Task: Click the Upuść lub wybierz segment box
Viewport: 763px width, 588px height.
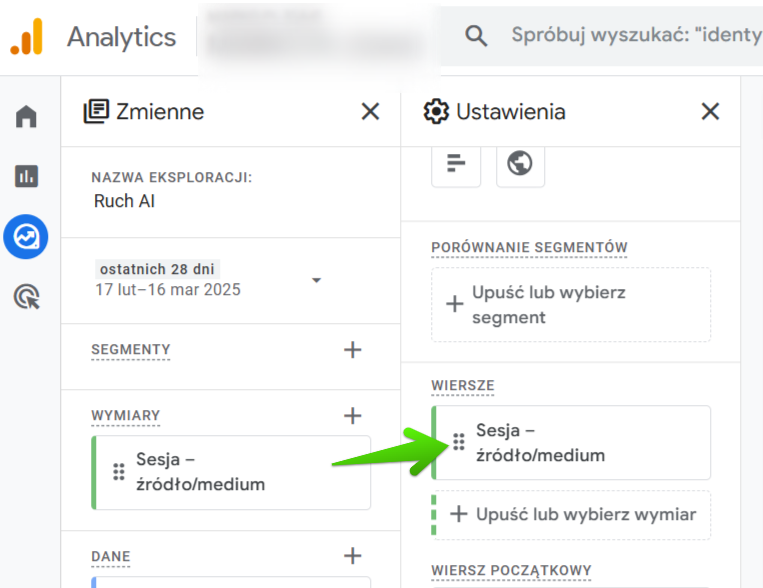Action: point(571,305)
